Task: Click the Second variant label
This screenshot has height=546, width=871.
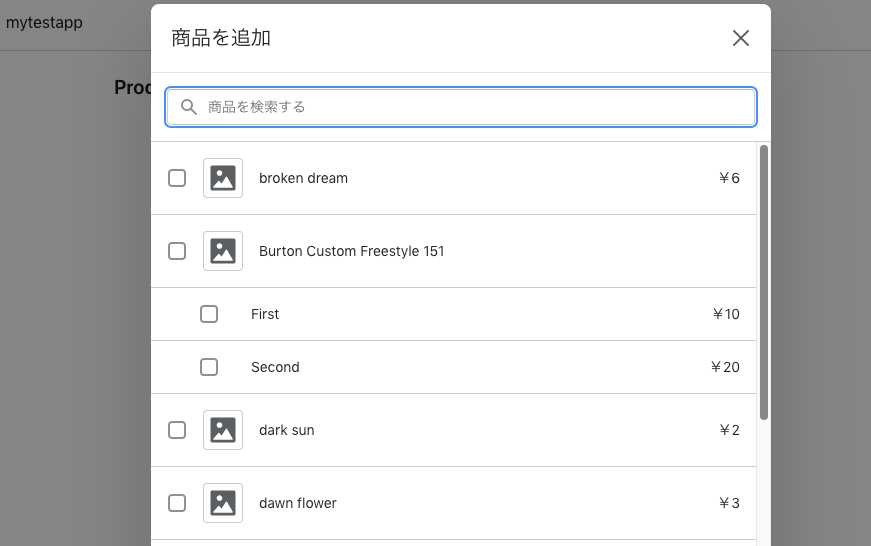Action: pos(275,367)
